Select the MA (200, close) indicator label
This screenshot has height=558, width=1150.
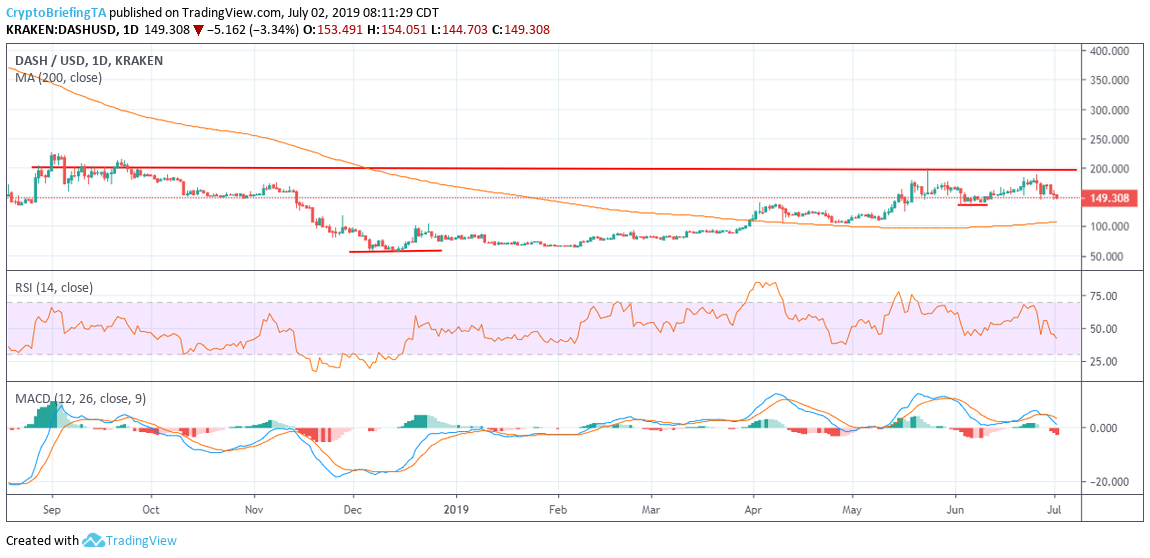pos(59,77)
